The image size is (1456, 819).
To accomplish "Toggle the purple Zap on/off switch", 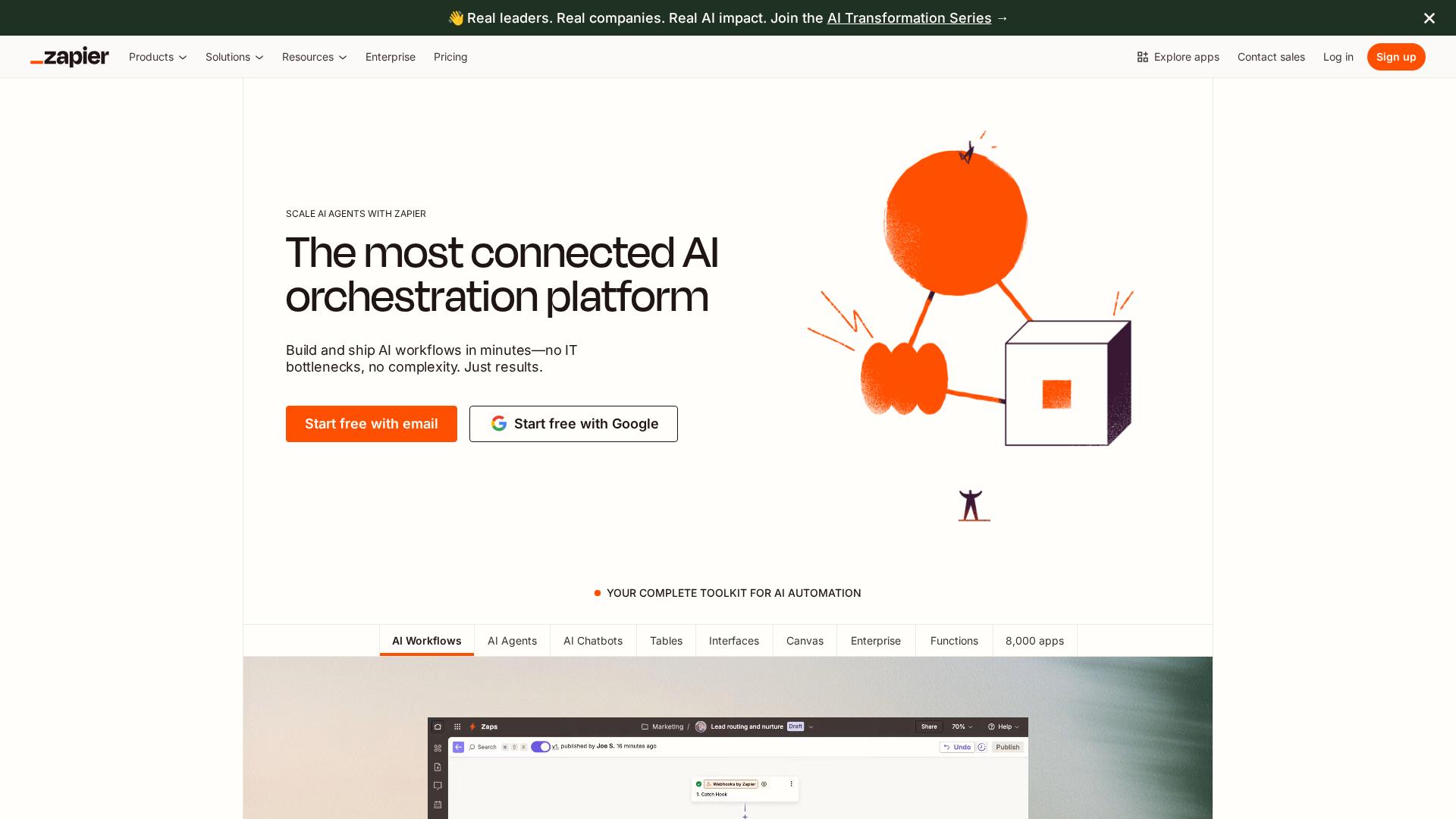I will click(541, 747).
